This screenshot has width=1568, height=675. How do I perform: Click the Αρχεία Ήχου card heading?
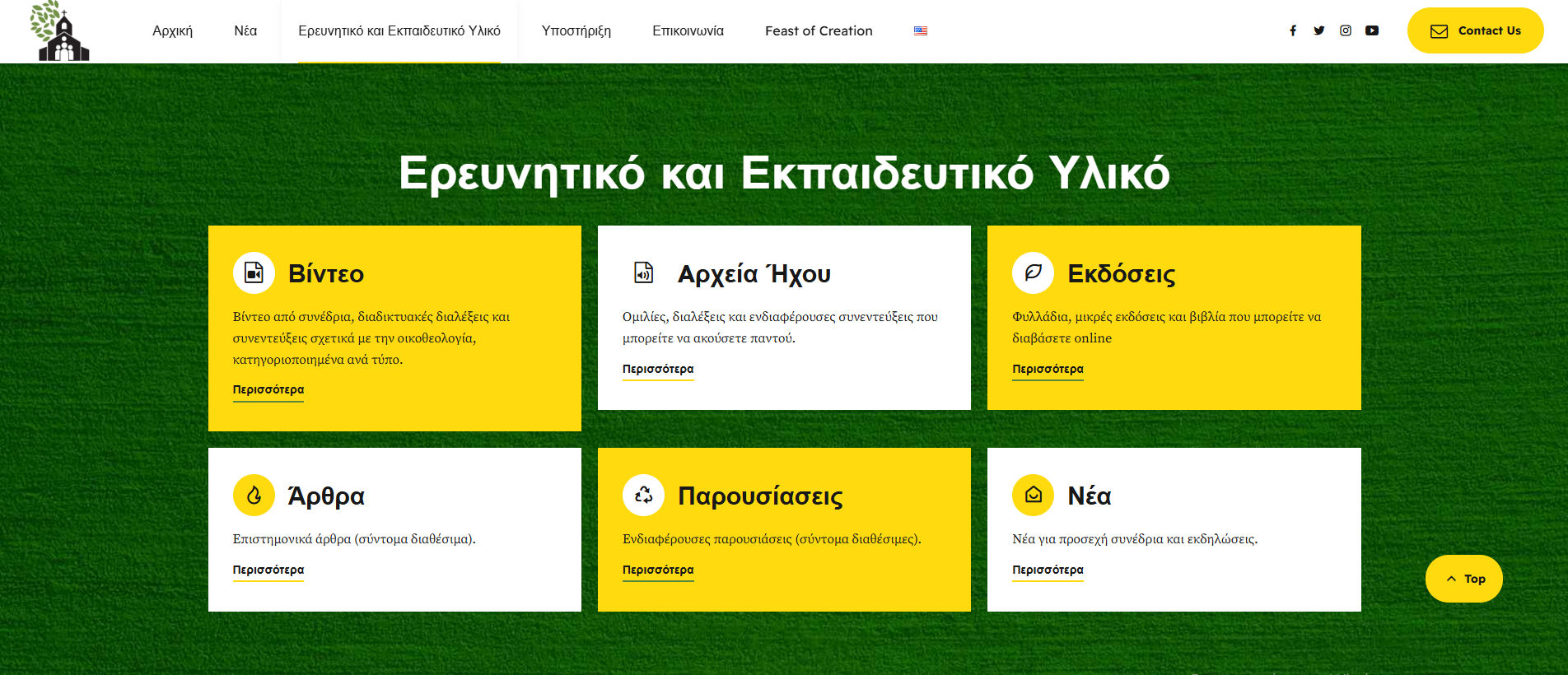(x=754, y=273)
